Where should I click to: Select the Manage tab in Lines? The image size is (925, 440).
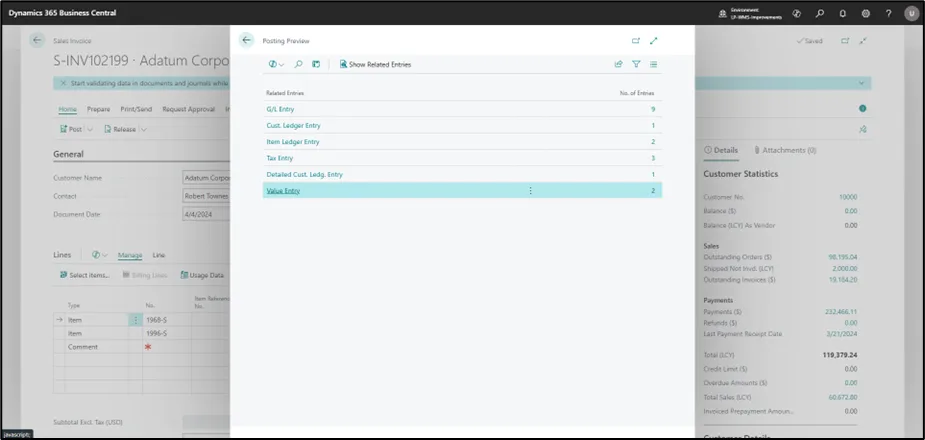pos(130,255)
